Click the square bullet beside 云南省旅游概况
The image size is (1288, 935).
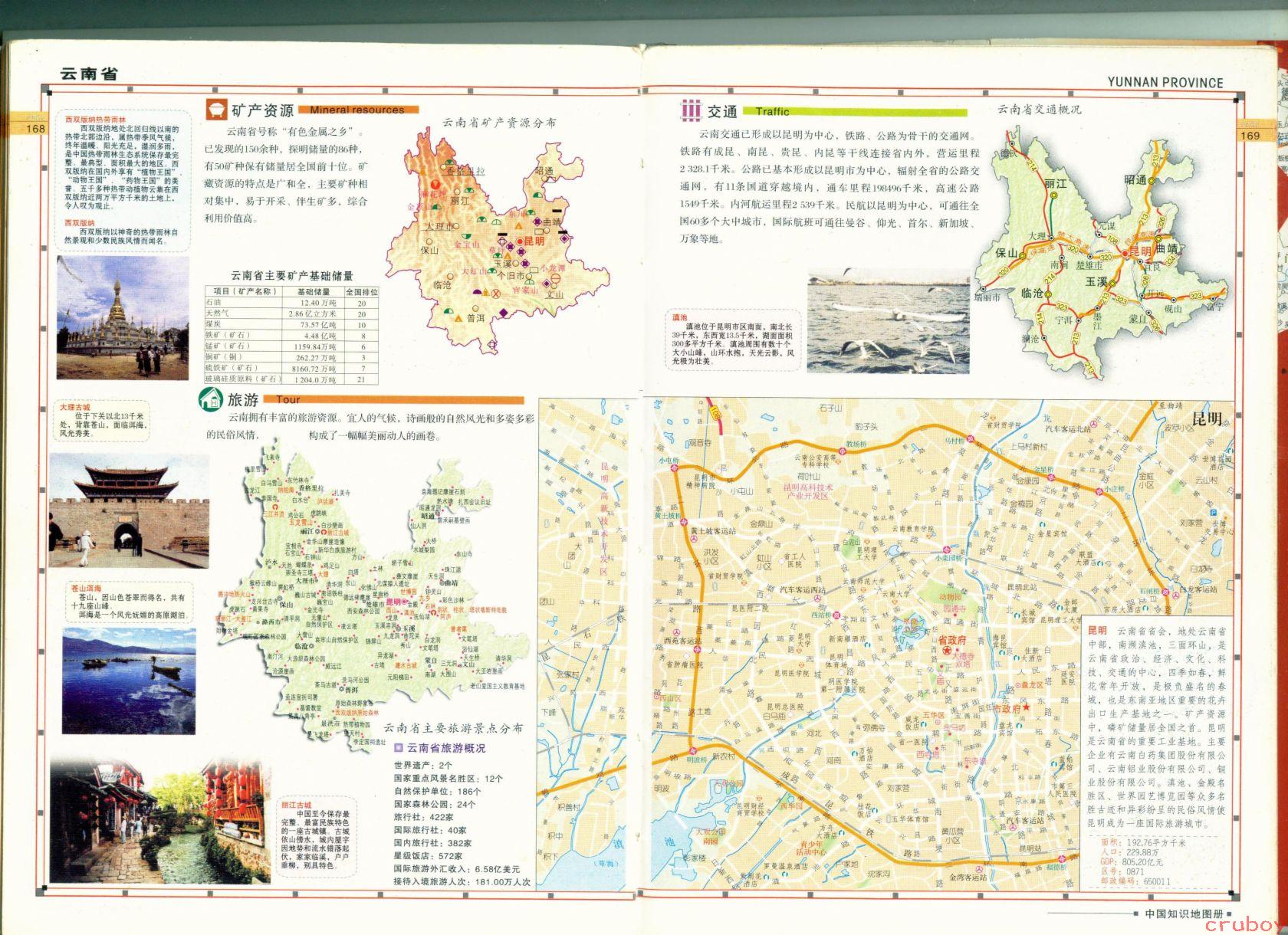(398, 748)
